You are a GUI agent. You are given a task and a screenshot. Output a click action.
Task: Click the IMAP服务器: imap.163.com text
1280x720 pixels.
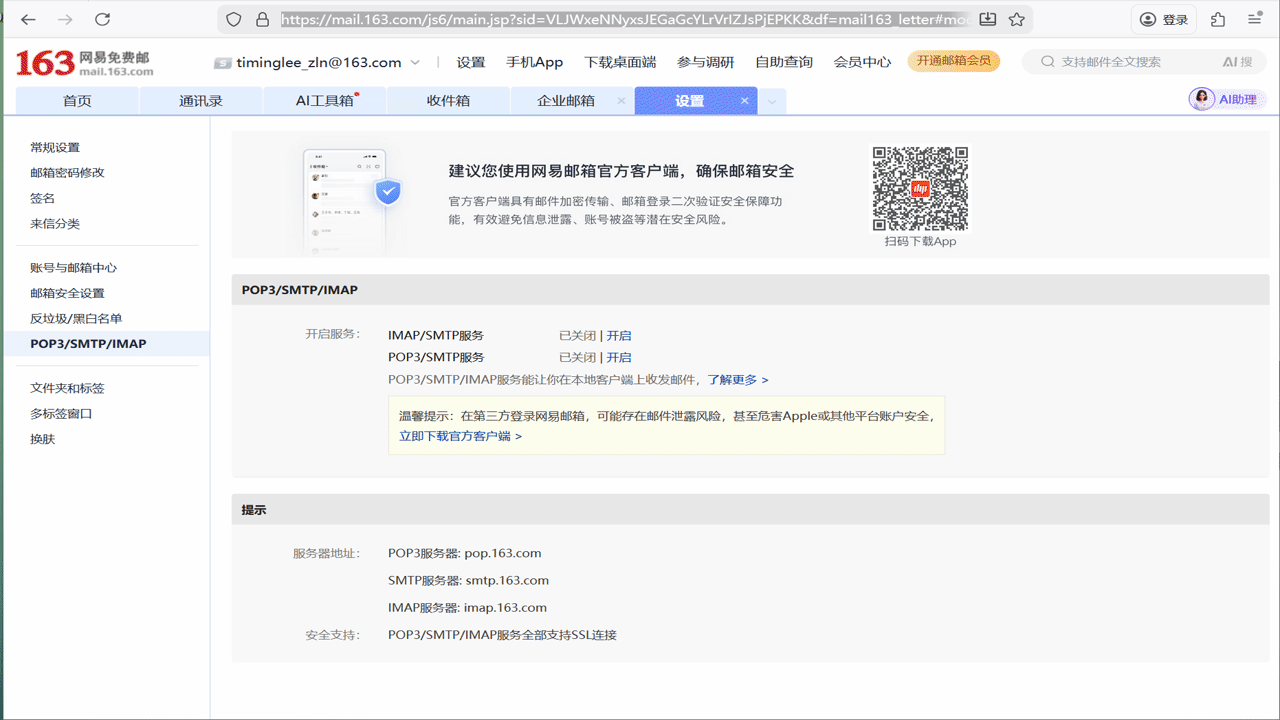point(467,607)
